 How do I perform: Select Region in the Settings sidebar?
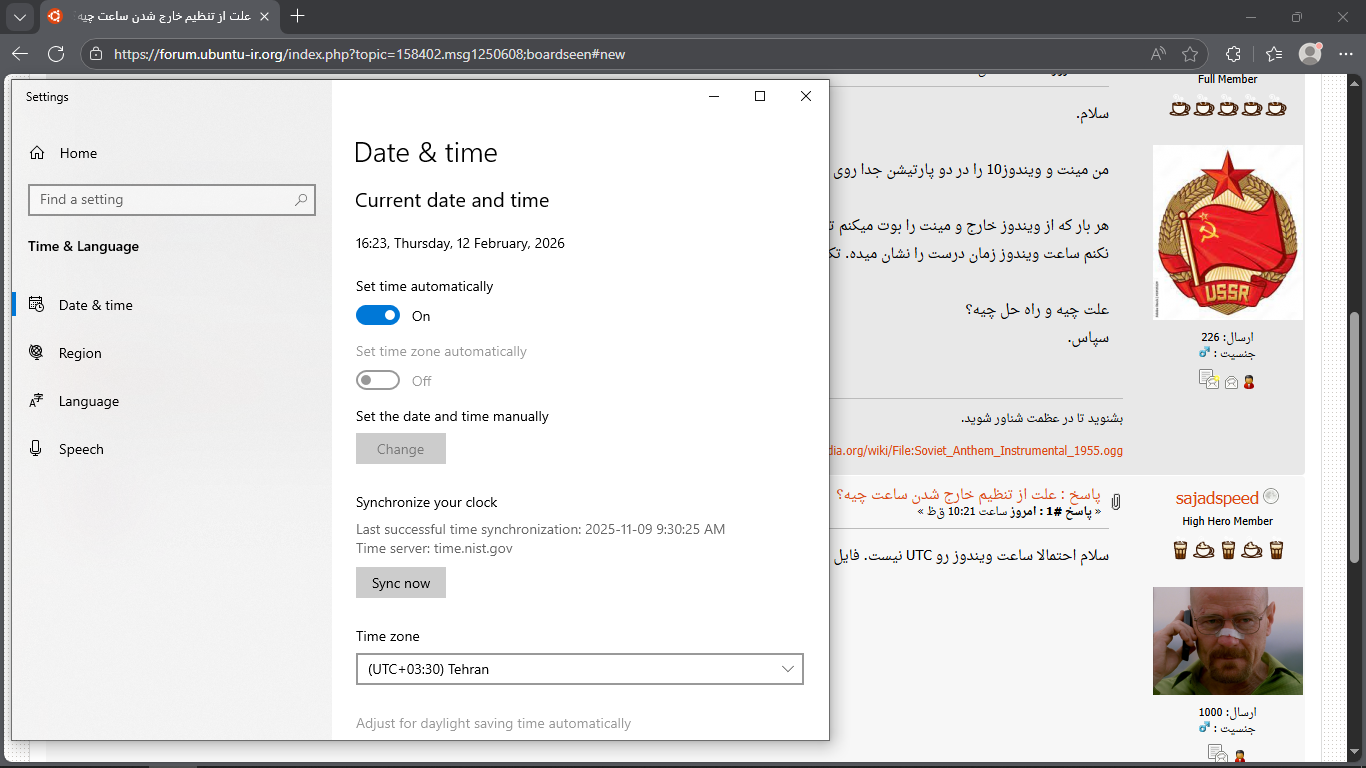click(x=80, y=353)
